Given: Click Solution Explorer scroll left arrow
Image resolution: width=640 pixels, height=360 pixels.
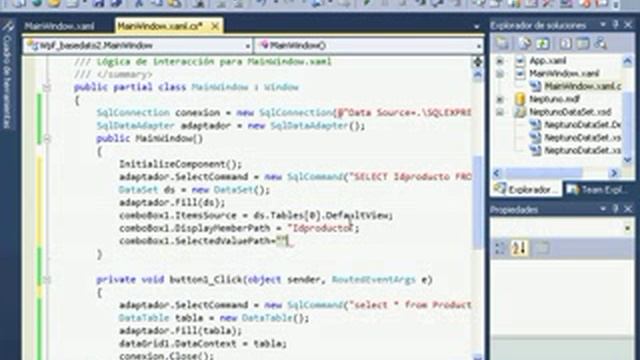Looking at the screenshot, I should pyautogui.click(x=497, y=173).
